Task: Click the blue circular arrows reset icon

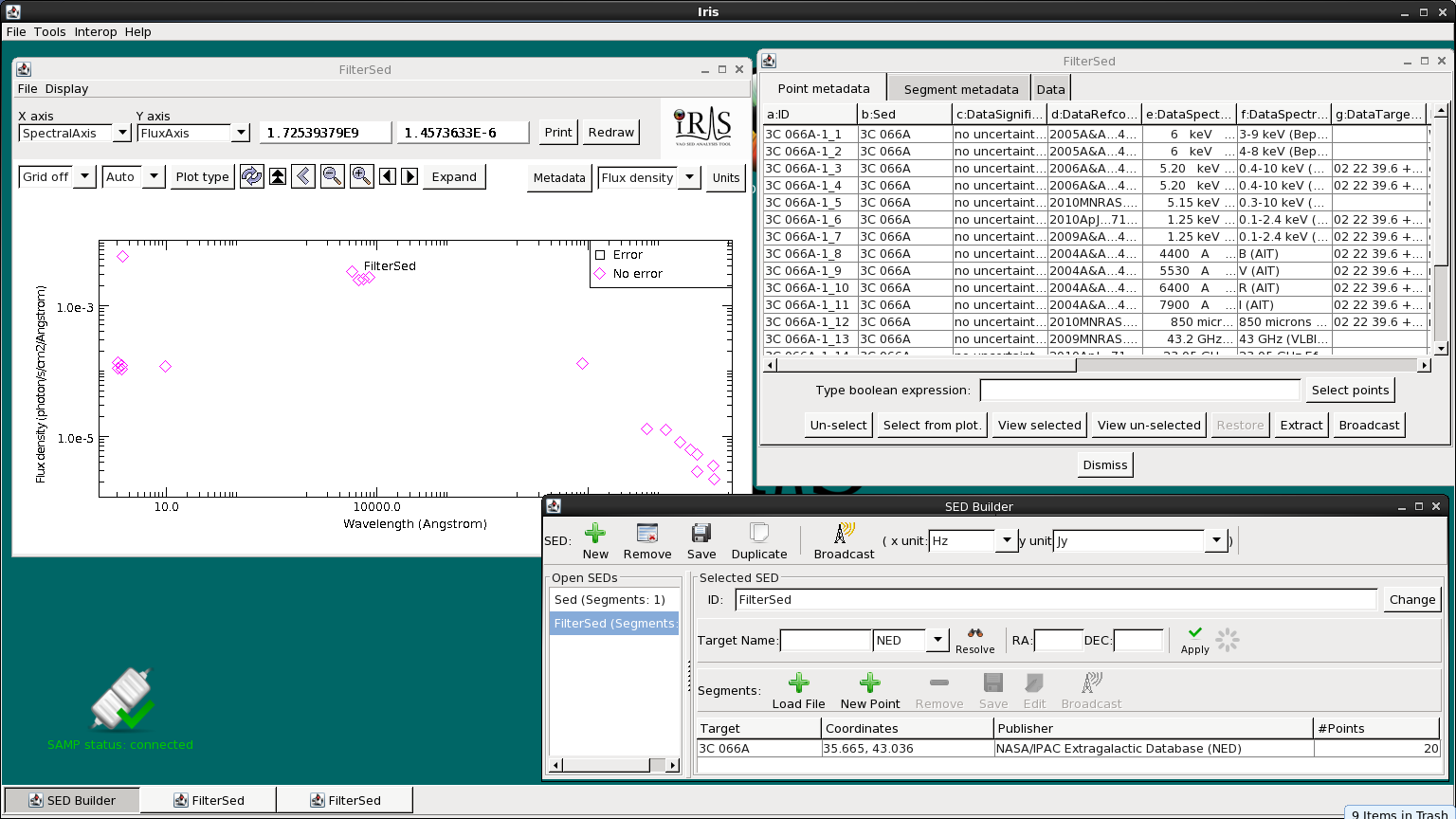Action: tap(251, 176)
